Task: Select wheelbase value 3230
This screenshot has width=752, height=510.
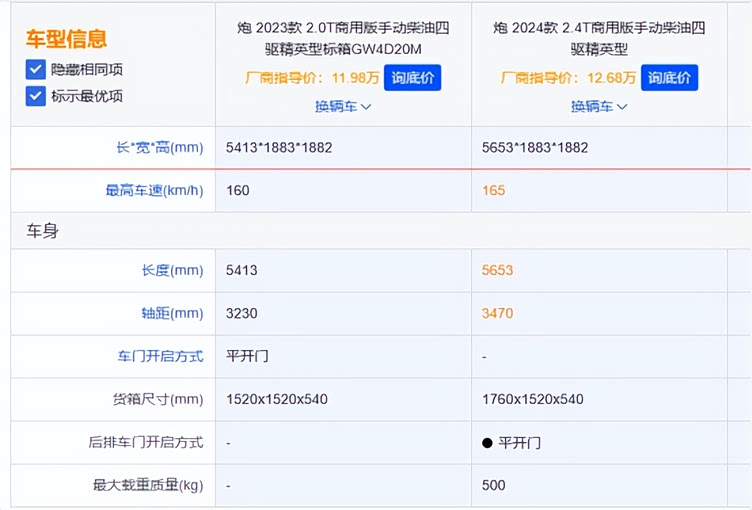Action: click(x=242, y=313)
